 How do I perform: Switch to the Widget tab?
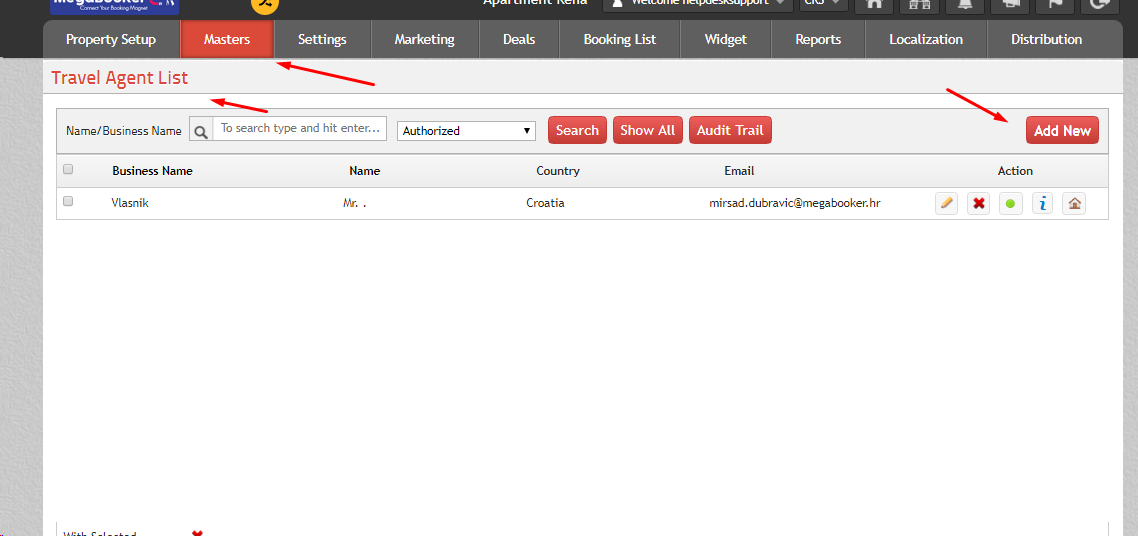click(x=726, y=40)
